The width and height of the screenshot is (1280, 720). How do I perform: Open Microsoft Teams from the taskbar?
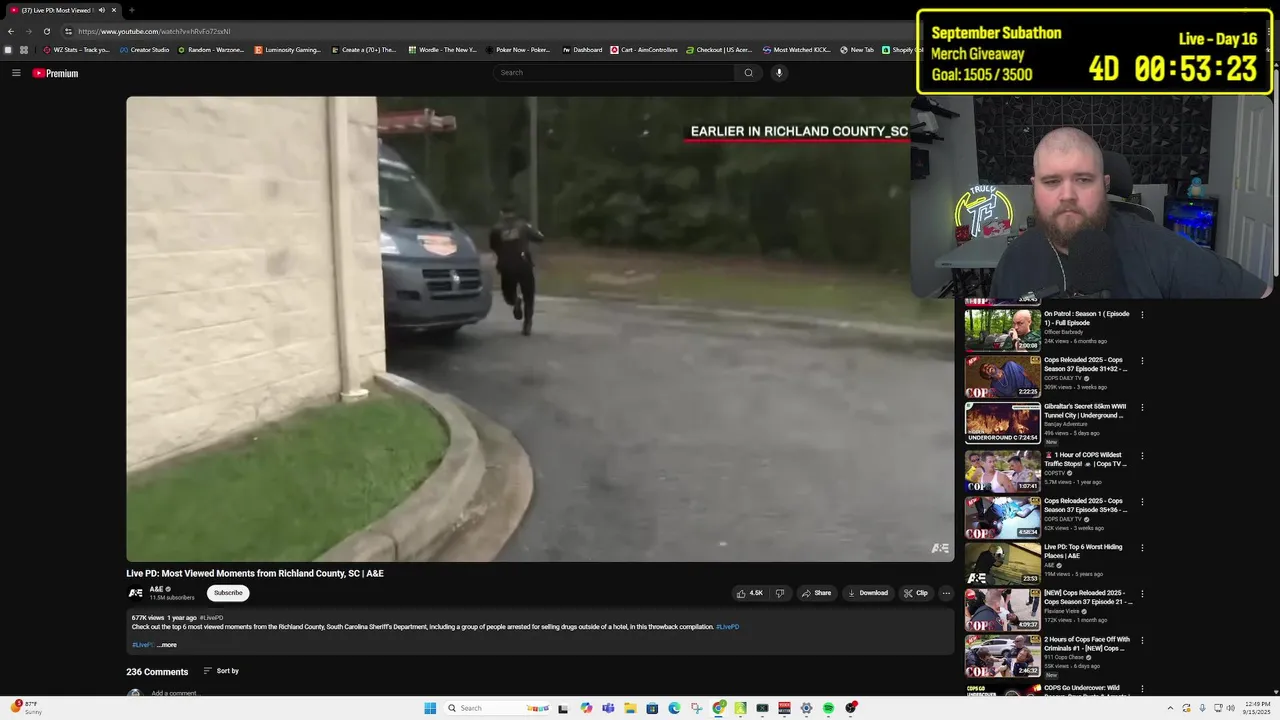(x=608, y=708)
